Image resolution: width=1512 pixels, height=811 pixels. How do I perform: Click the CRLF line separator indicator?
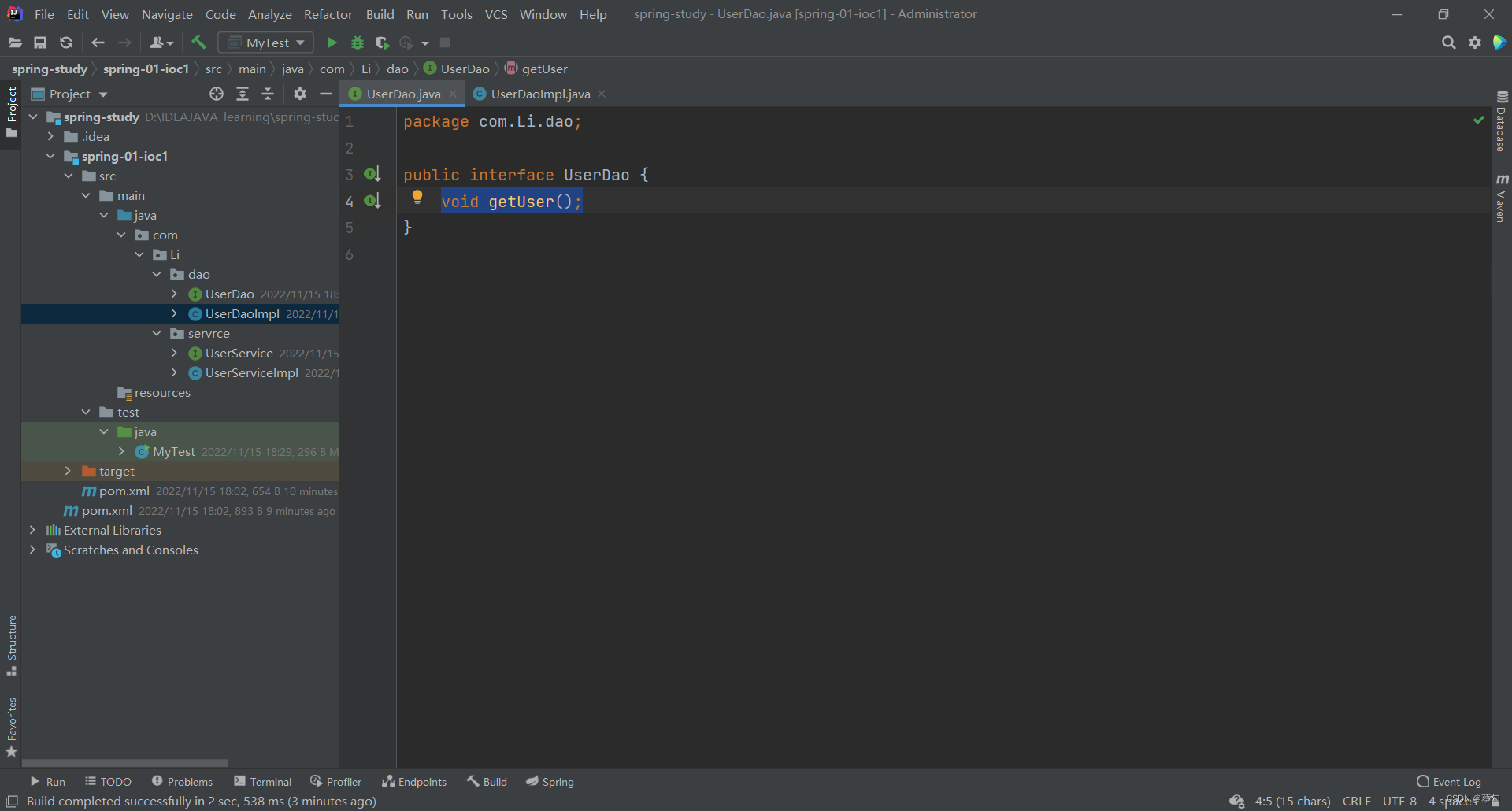[x=1356, y=801]
